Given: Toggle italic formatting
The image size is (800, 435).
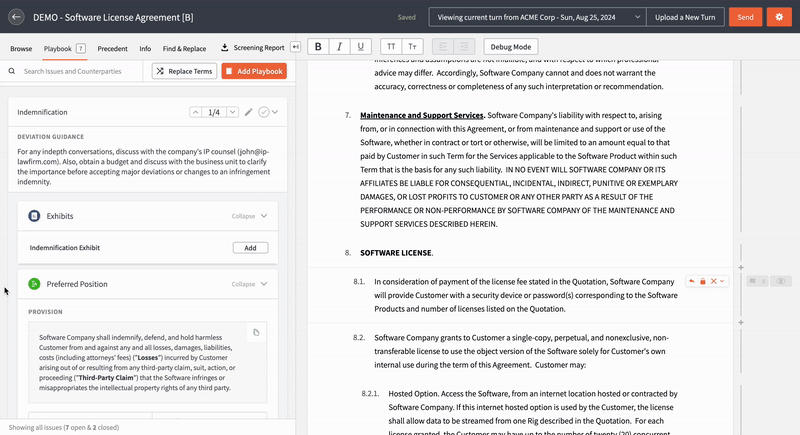Looking at the screenshot, I should point(339,47).
